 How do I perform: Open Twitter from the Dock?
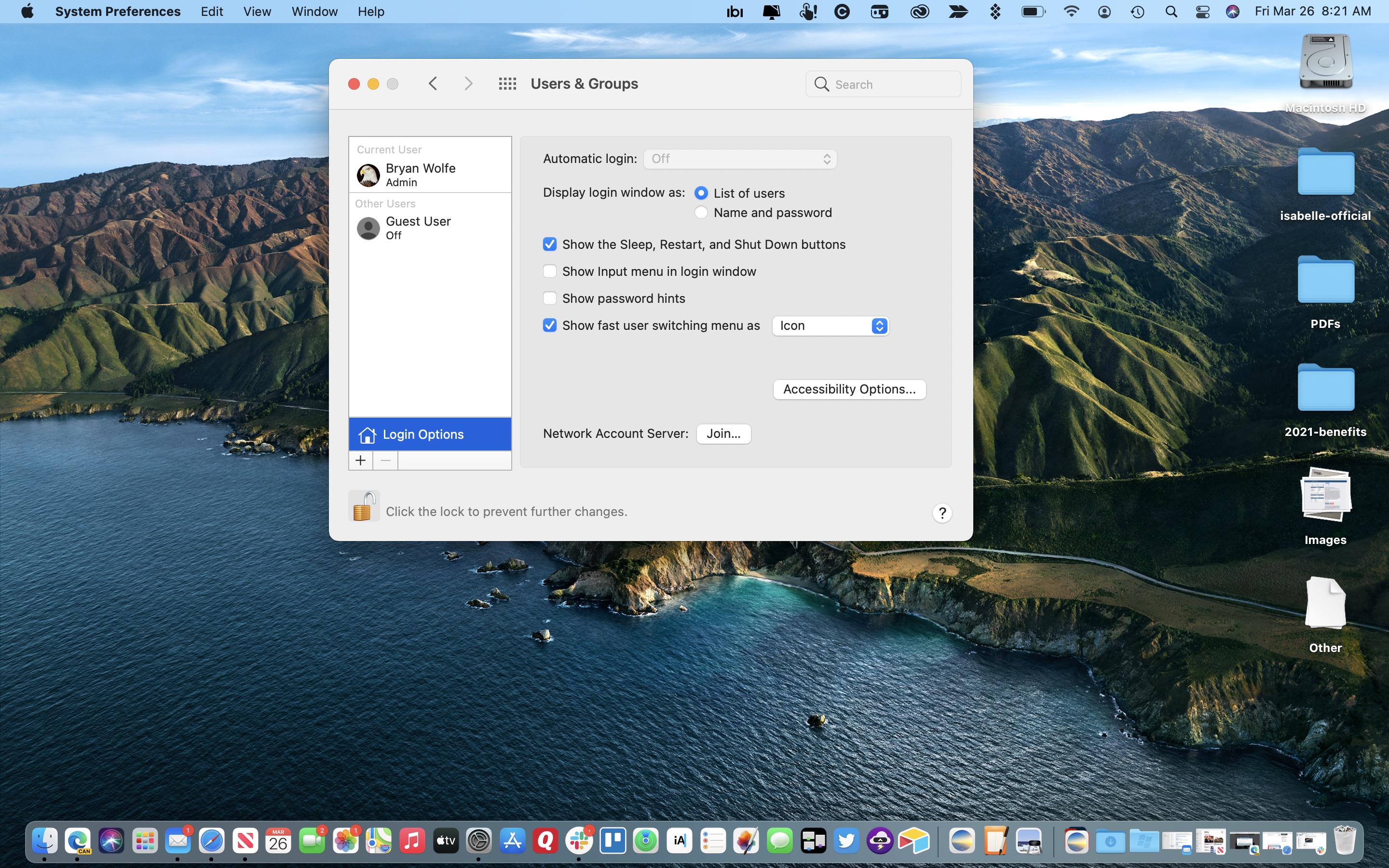point(846,841)
